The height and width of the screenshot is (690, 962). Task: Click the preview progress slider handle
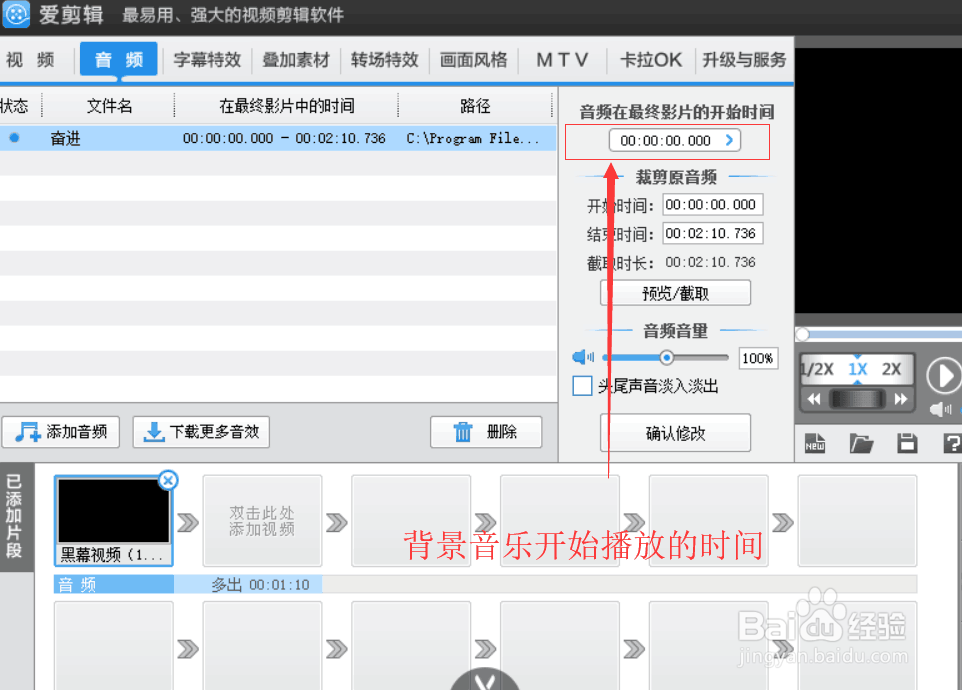tap(802, 334)
